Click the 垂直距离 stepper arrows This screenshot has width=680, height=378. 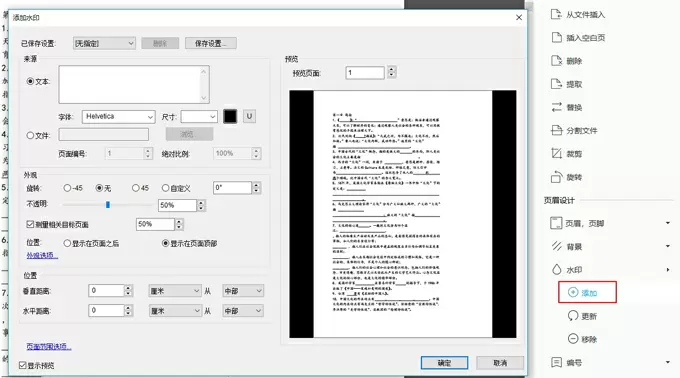click(128, 290)
